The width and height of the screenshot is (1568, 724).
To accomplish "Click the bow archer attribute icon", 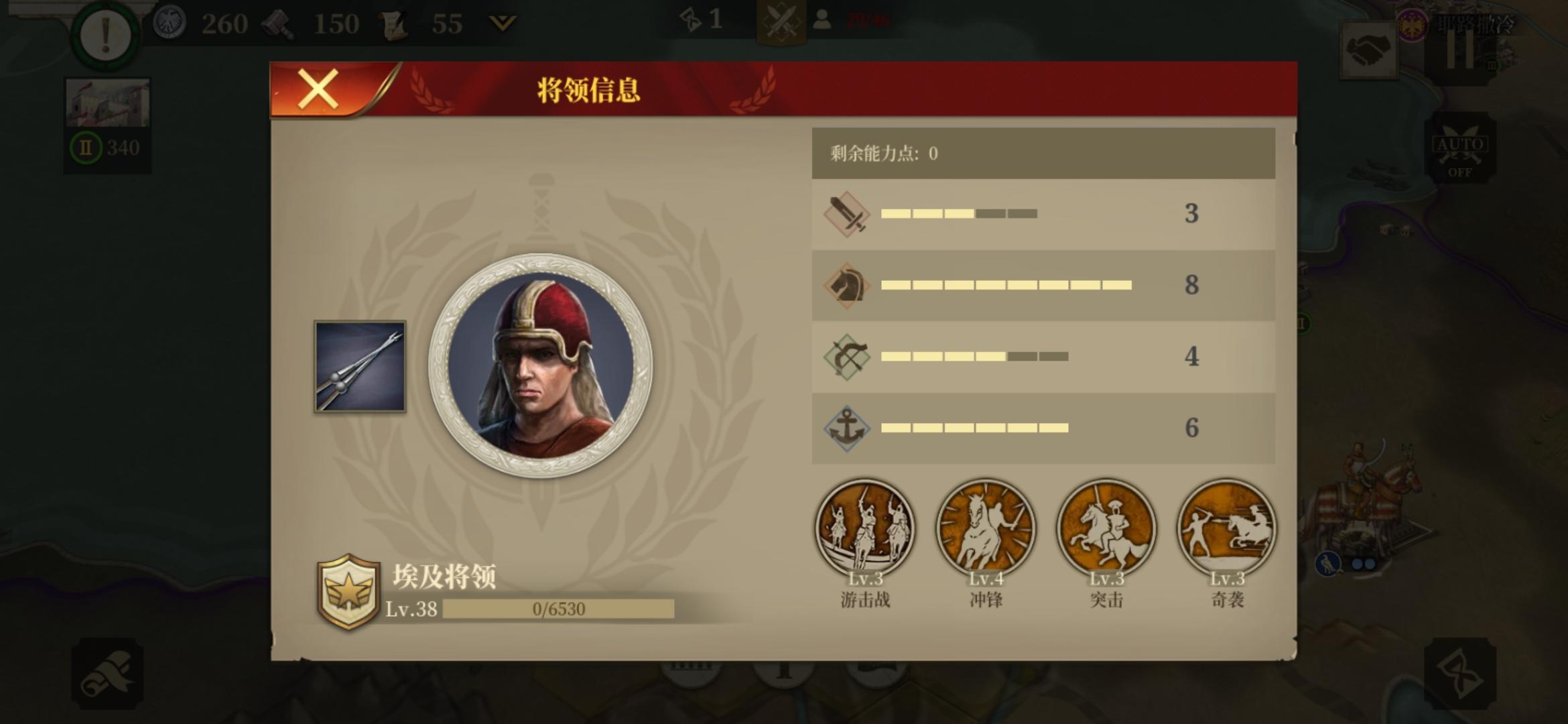I will tap(847, 357).
